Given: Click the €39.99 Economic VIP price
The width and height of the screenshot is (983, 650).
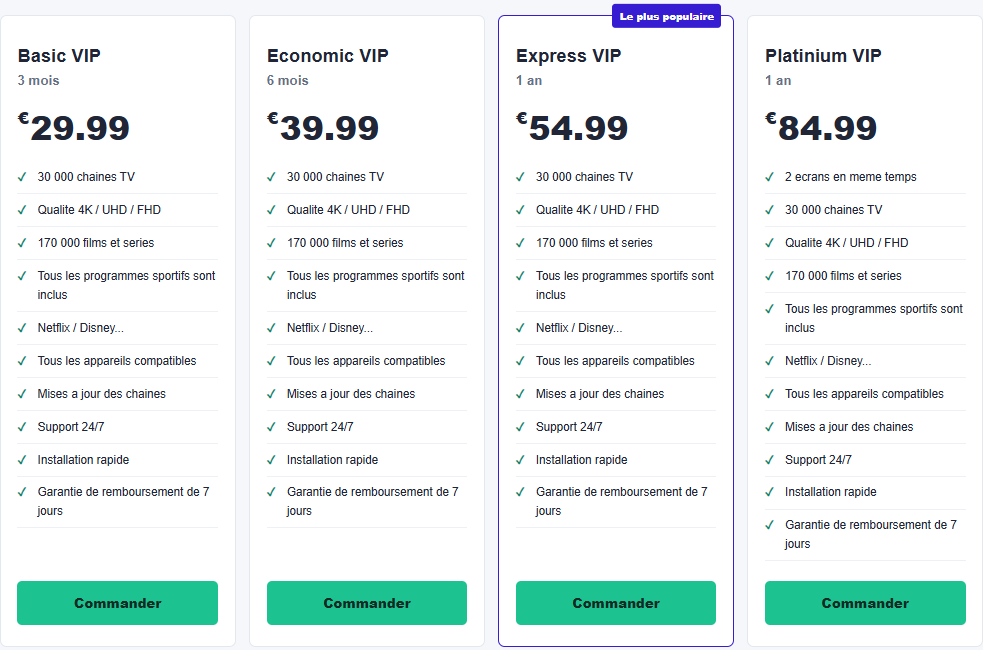Looking at the screenshot, I should pos(323,127).
